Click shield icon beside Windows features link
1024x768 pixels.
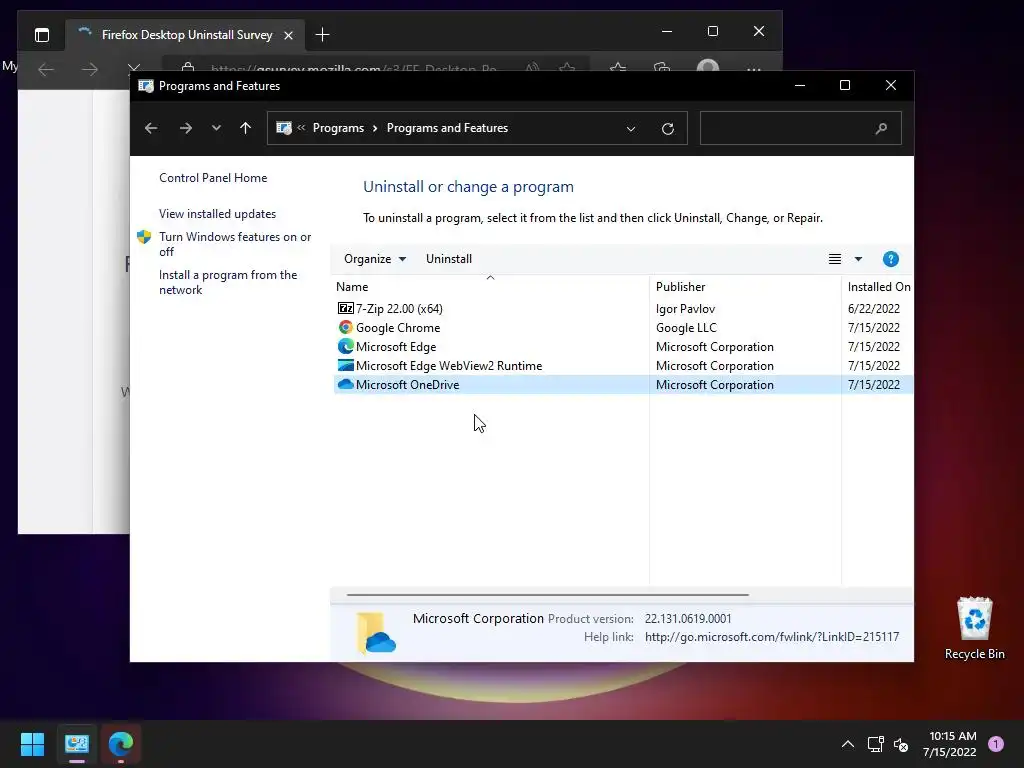coord(144,237)
